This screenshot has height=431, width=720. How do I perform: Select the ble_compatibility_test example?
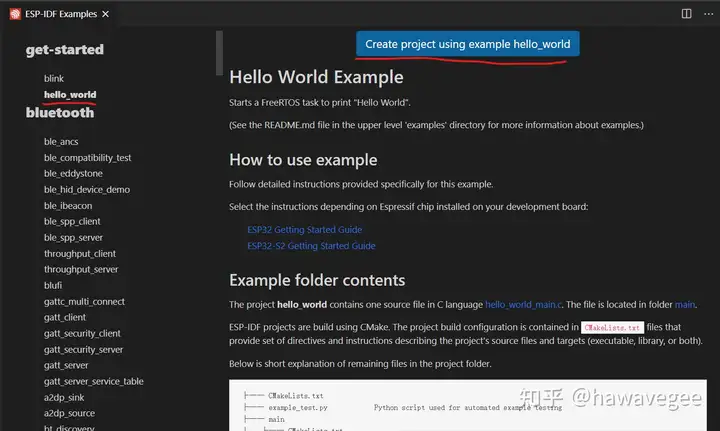coord(87,158)
